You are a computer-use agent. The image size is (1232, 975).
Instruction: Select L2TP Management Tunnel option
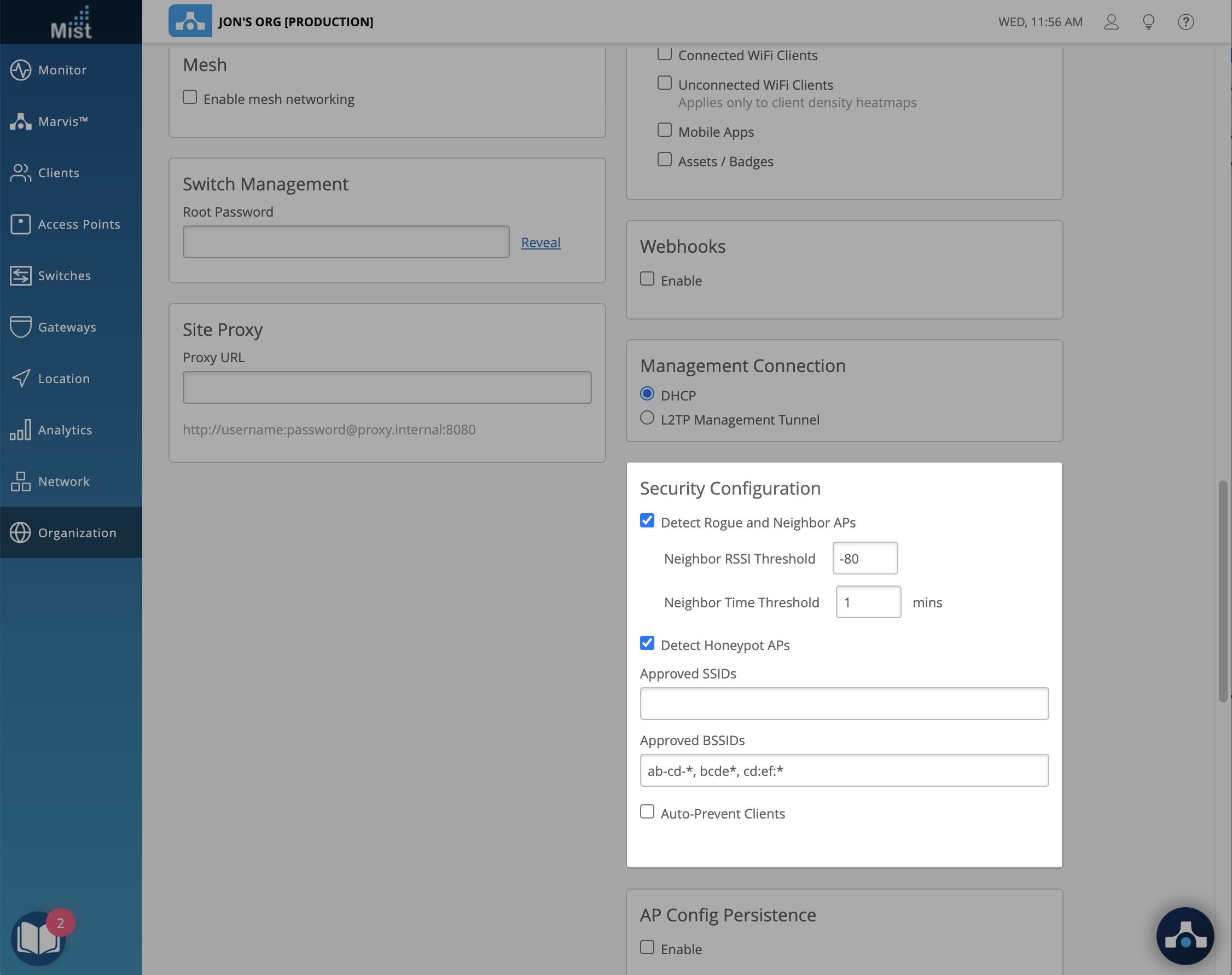(647, 419)
